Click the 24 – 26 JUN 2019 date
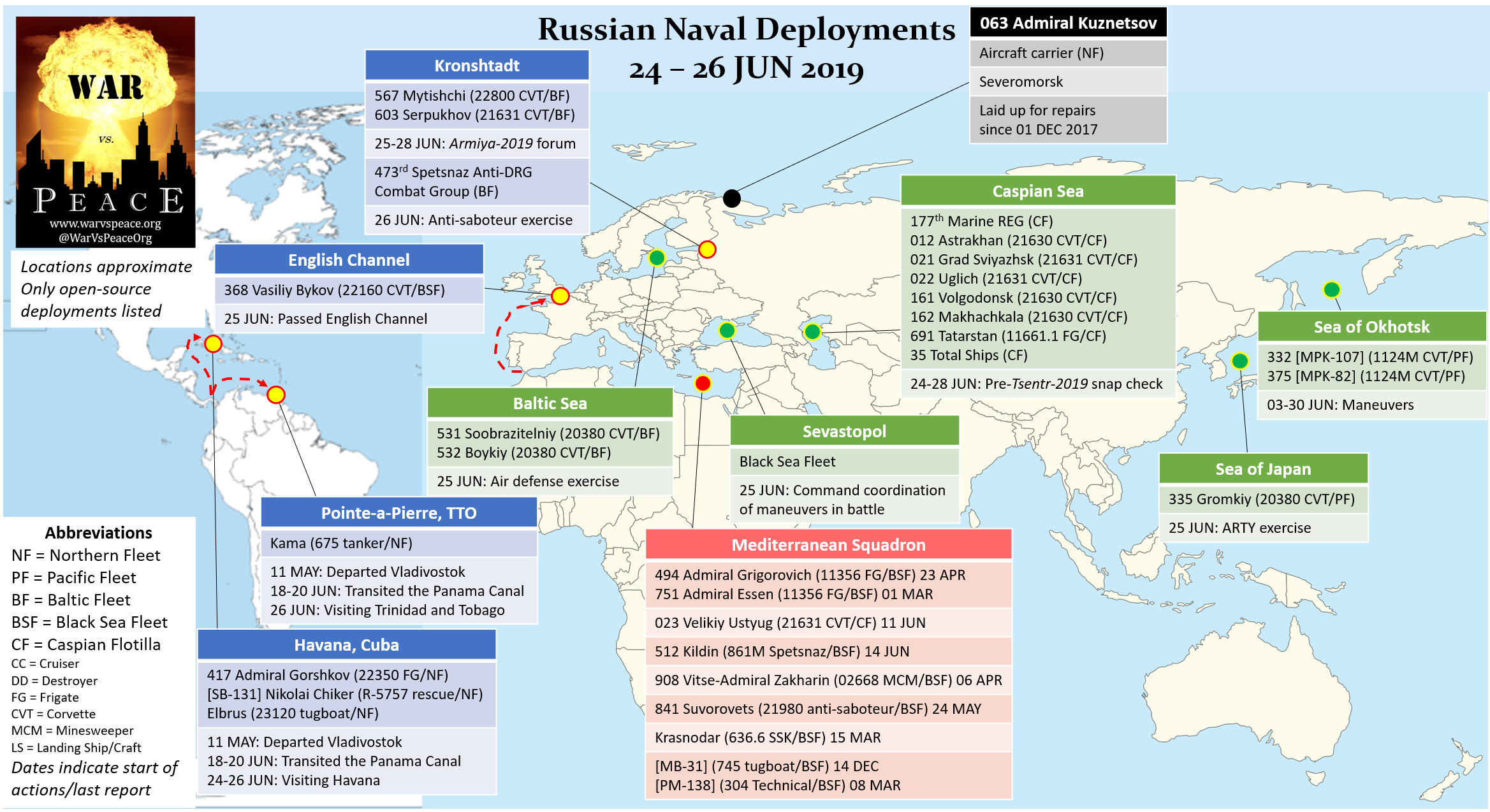This screenshot has height=812, width=1490. tap(747, 69)
